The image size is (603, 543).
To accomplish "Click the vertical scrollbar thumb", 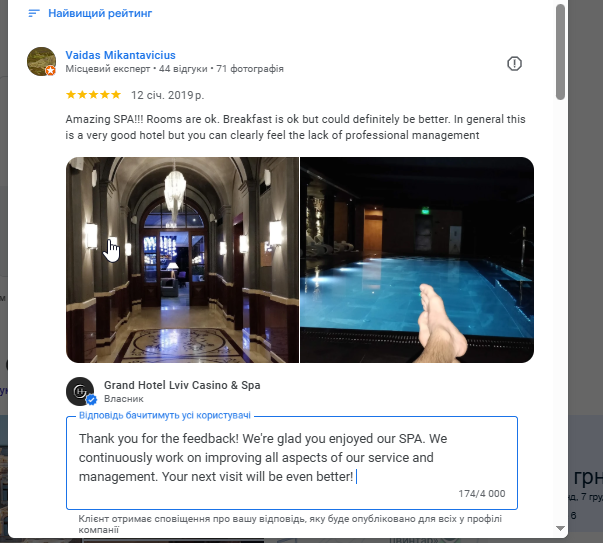I will click(560, 52).
